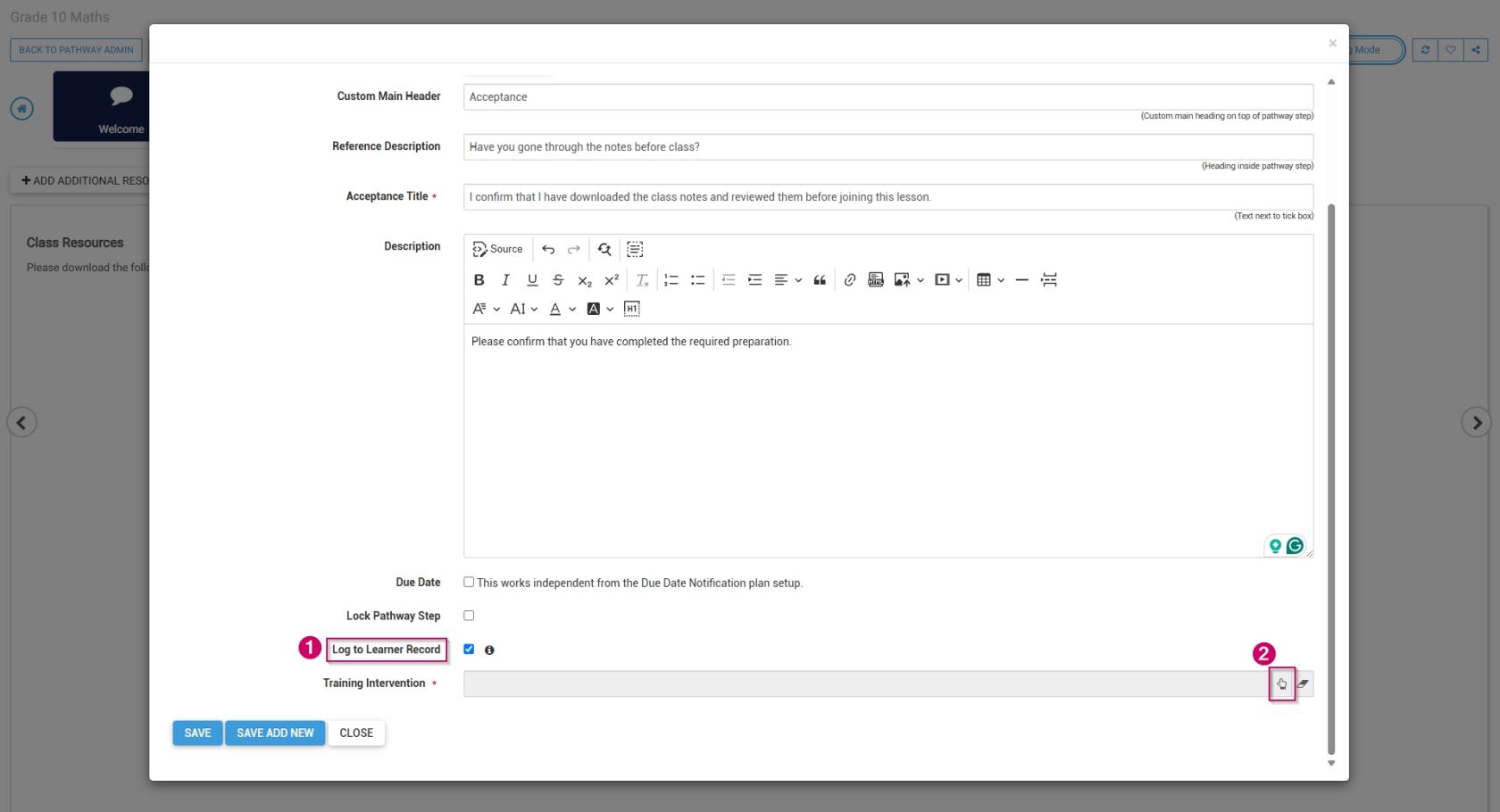This screenshot has width=1500, height=812.
Task: Insert a numbered list
Action: pyautogui.click(x=671, y=280)
